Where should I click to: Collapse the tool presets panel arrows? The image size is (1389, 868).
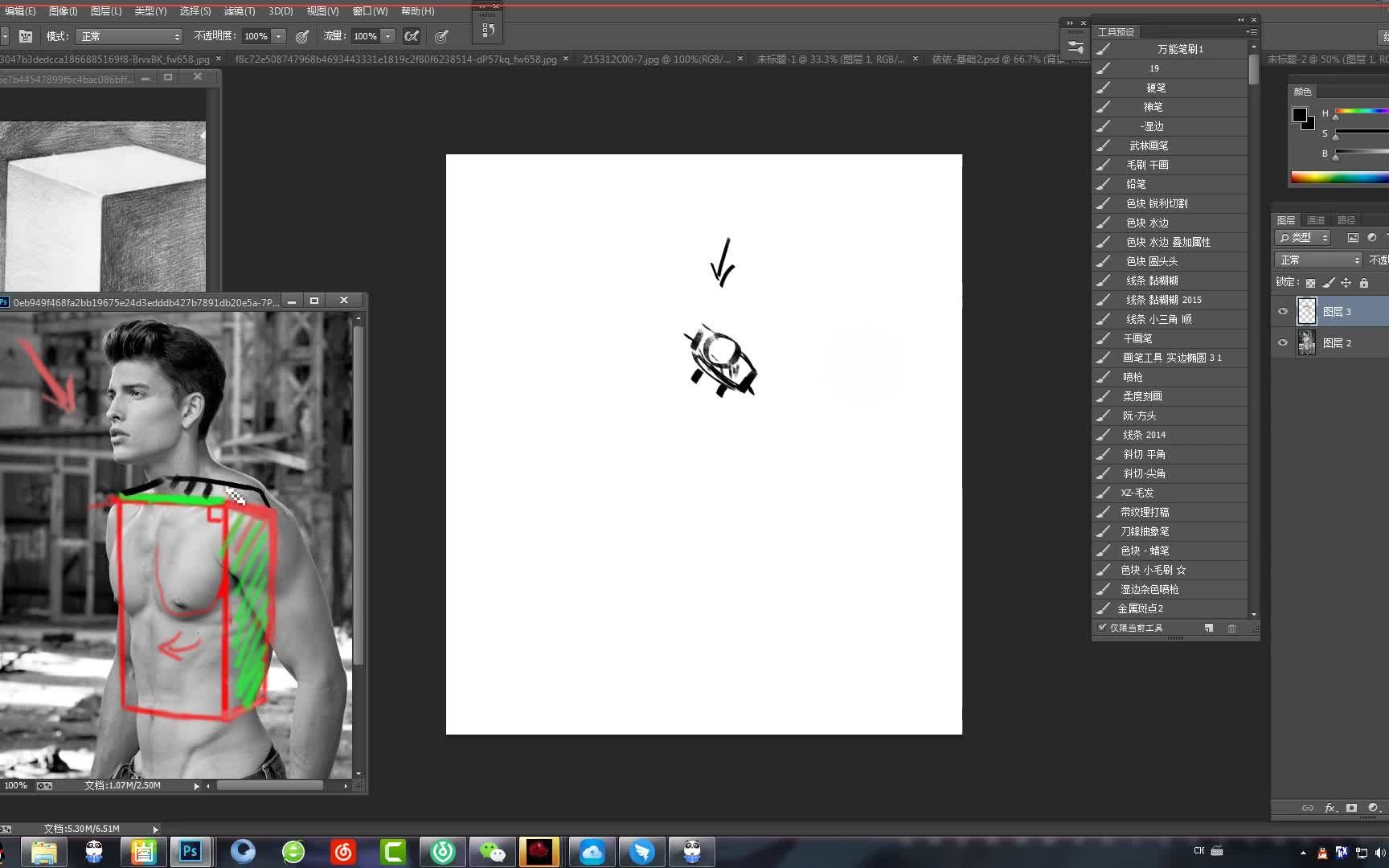(x=1240, y=20)
